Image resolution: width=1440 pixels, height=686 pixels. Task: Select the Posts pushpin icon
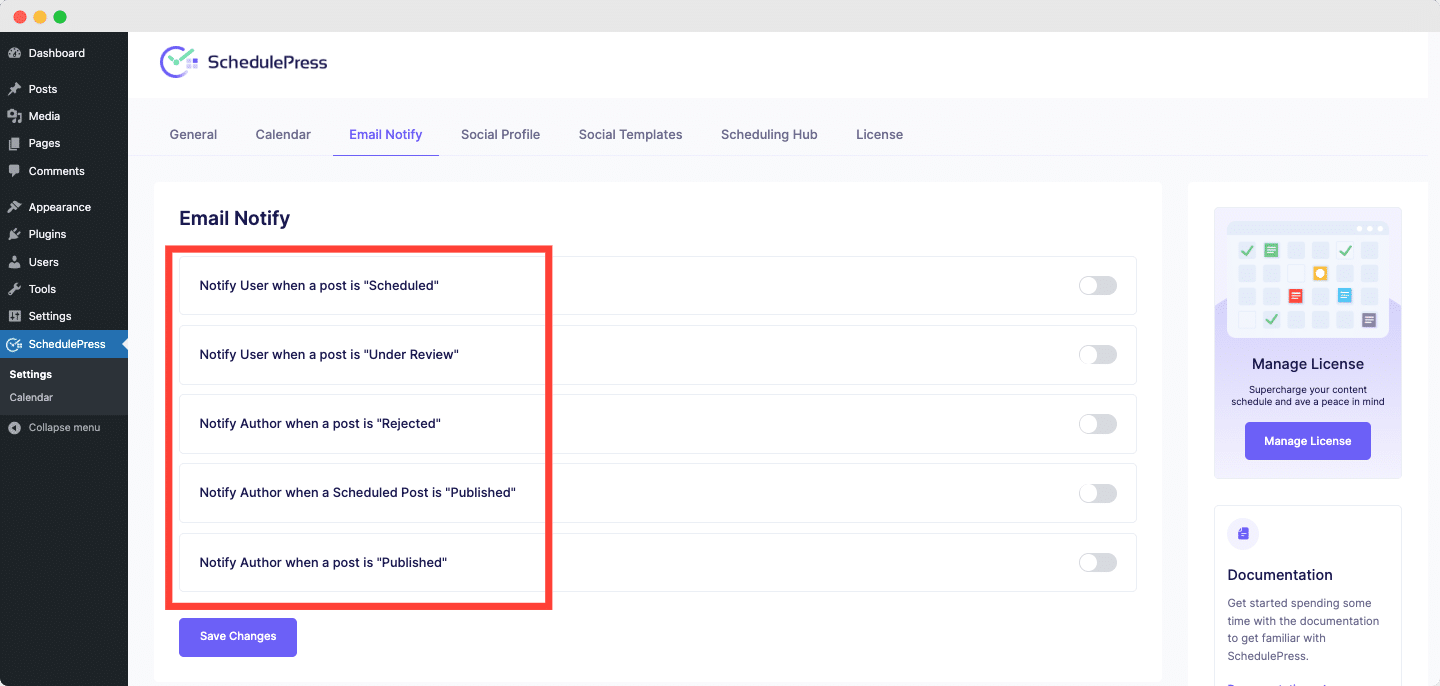click(x=15, y=88)
